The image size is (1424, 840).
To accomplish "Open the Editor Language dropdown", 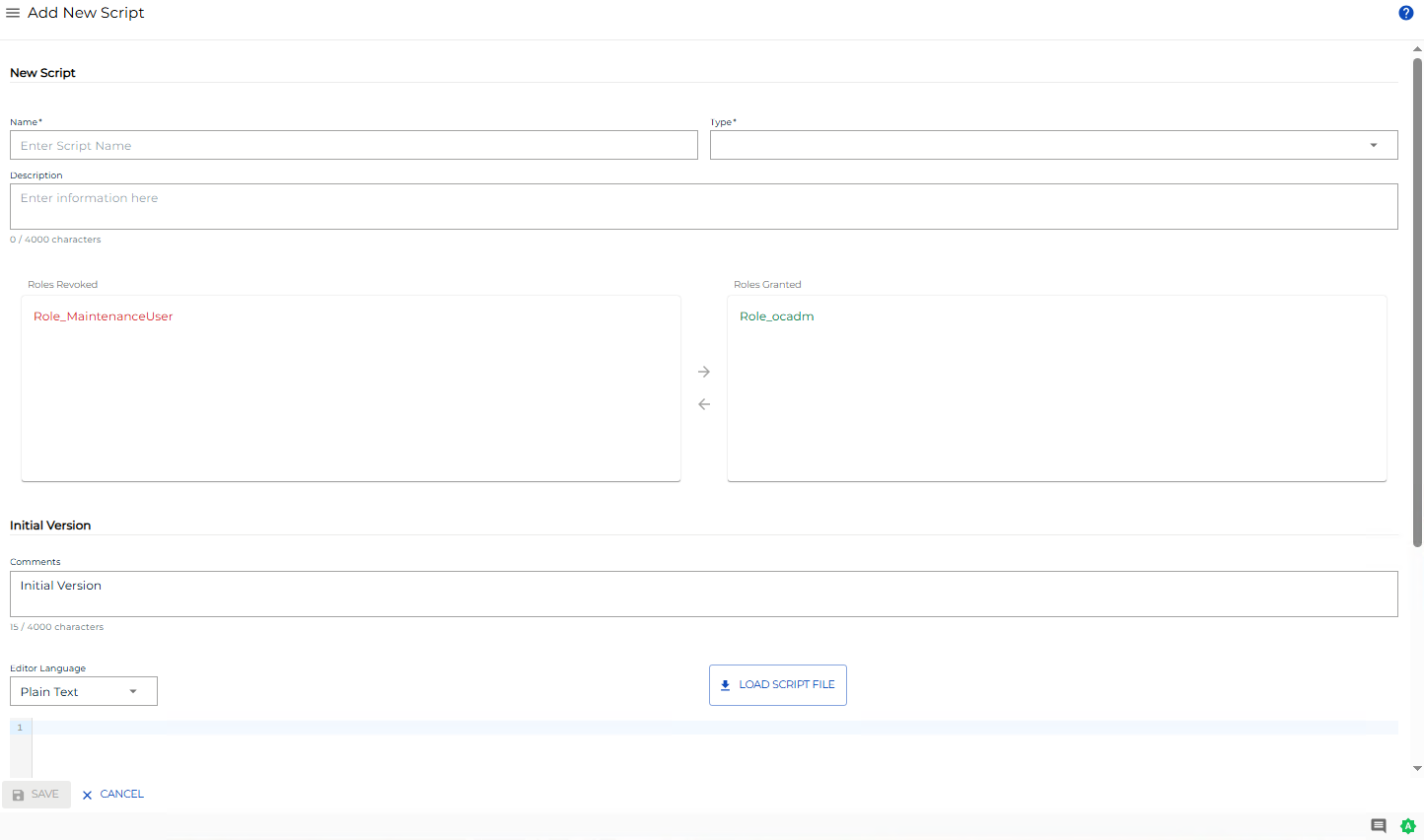I will pyautogui.click(x=84, y=691).
